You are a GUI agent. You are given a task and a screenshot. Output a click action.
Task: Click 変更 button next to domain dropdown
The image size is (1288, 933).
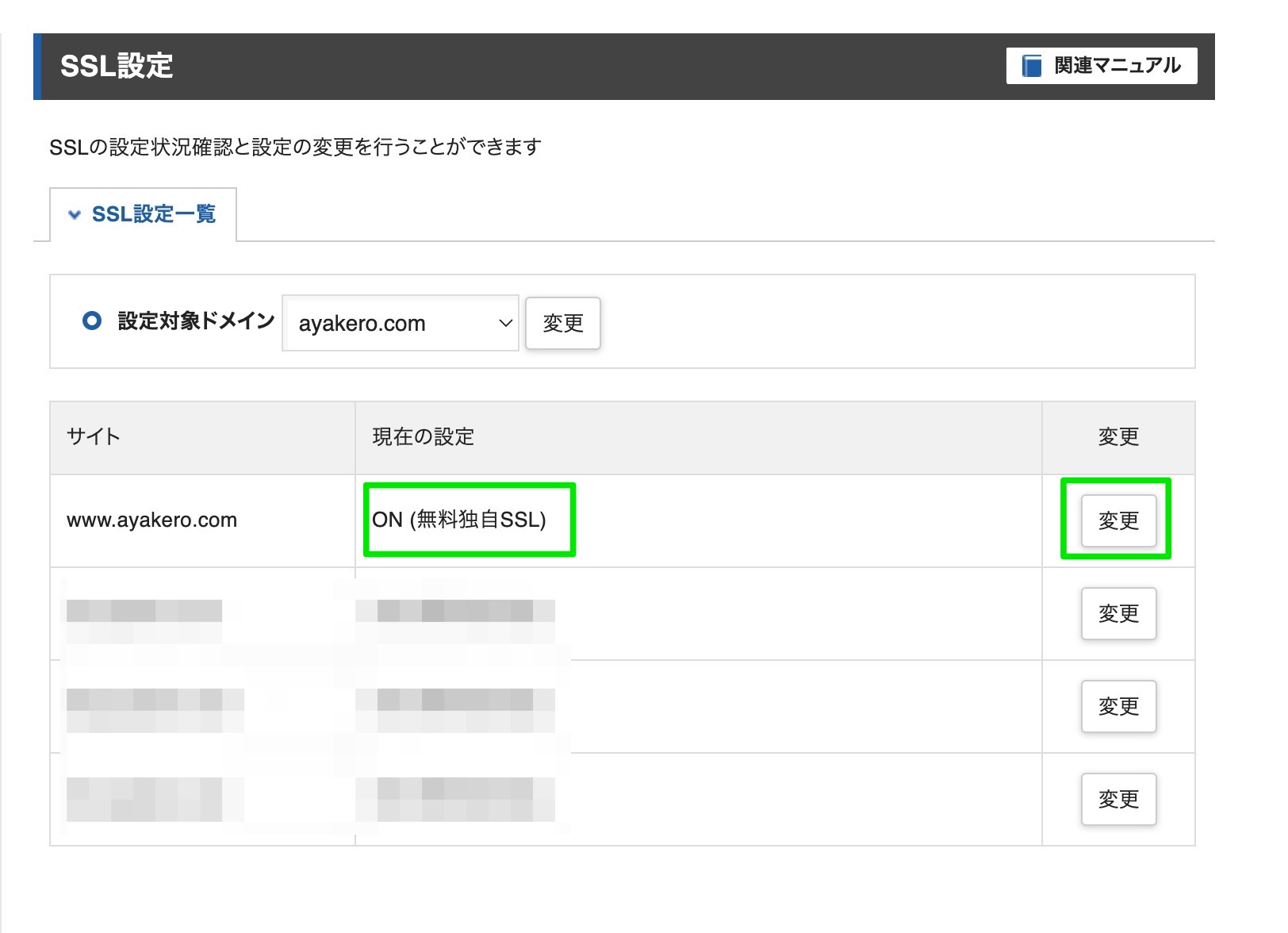(563, 323)
